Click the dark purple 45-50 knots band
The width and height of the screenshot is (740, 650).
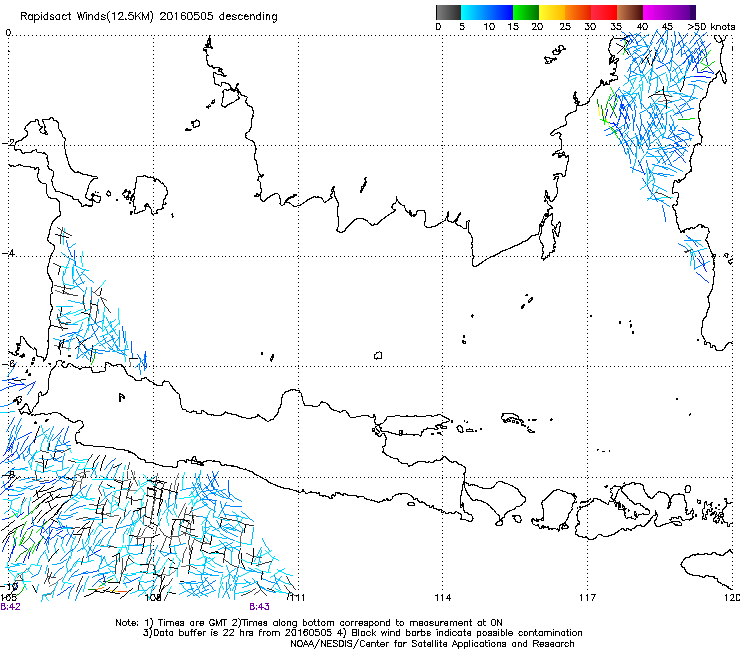pos(682,12)
